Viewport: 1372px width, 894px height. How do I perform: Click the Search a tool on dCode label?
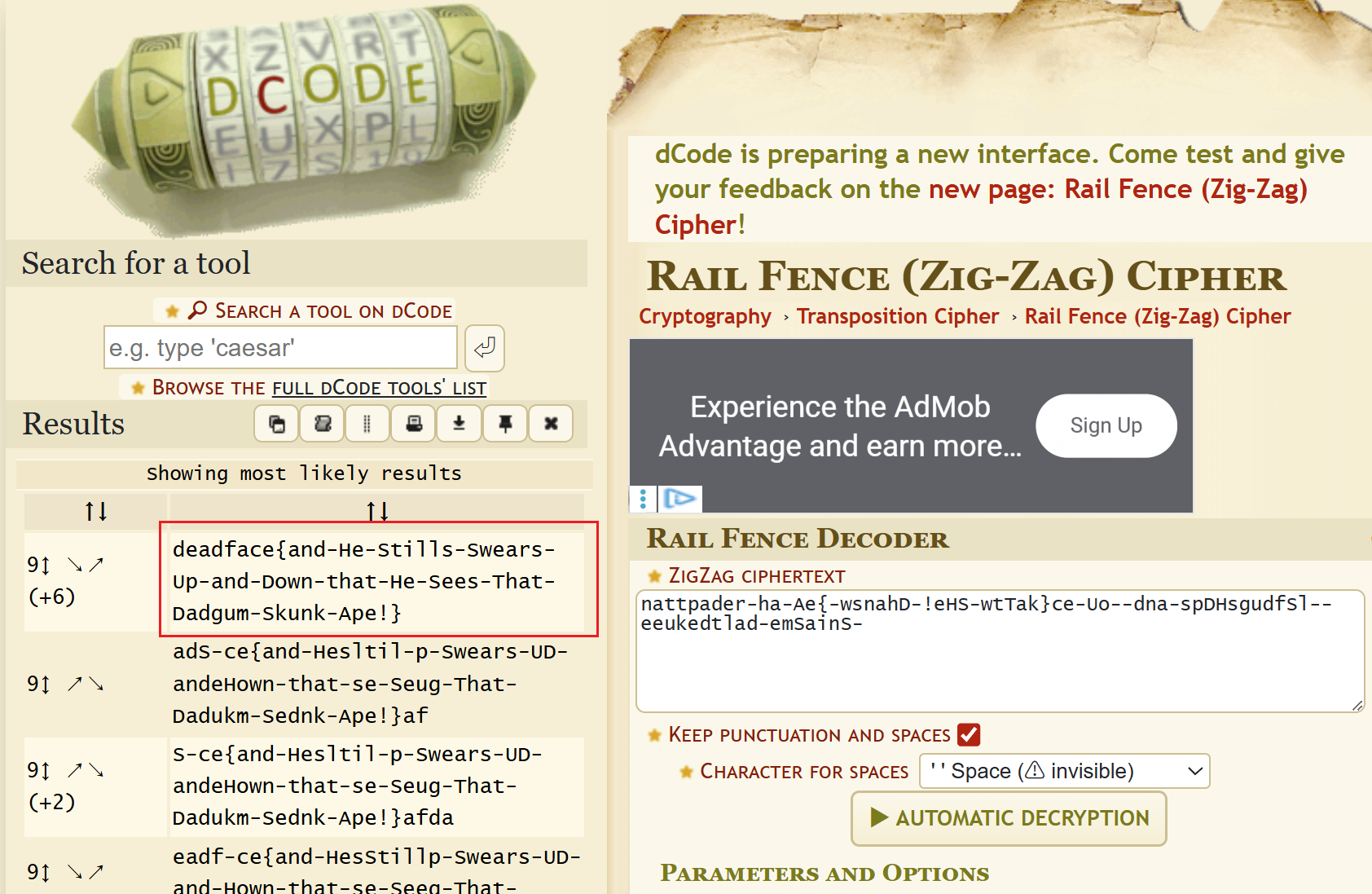point(333,310)
